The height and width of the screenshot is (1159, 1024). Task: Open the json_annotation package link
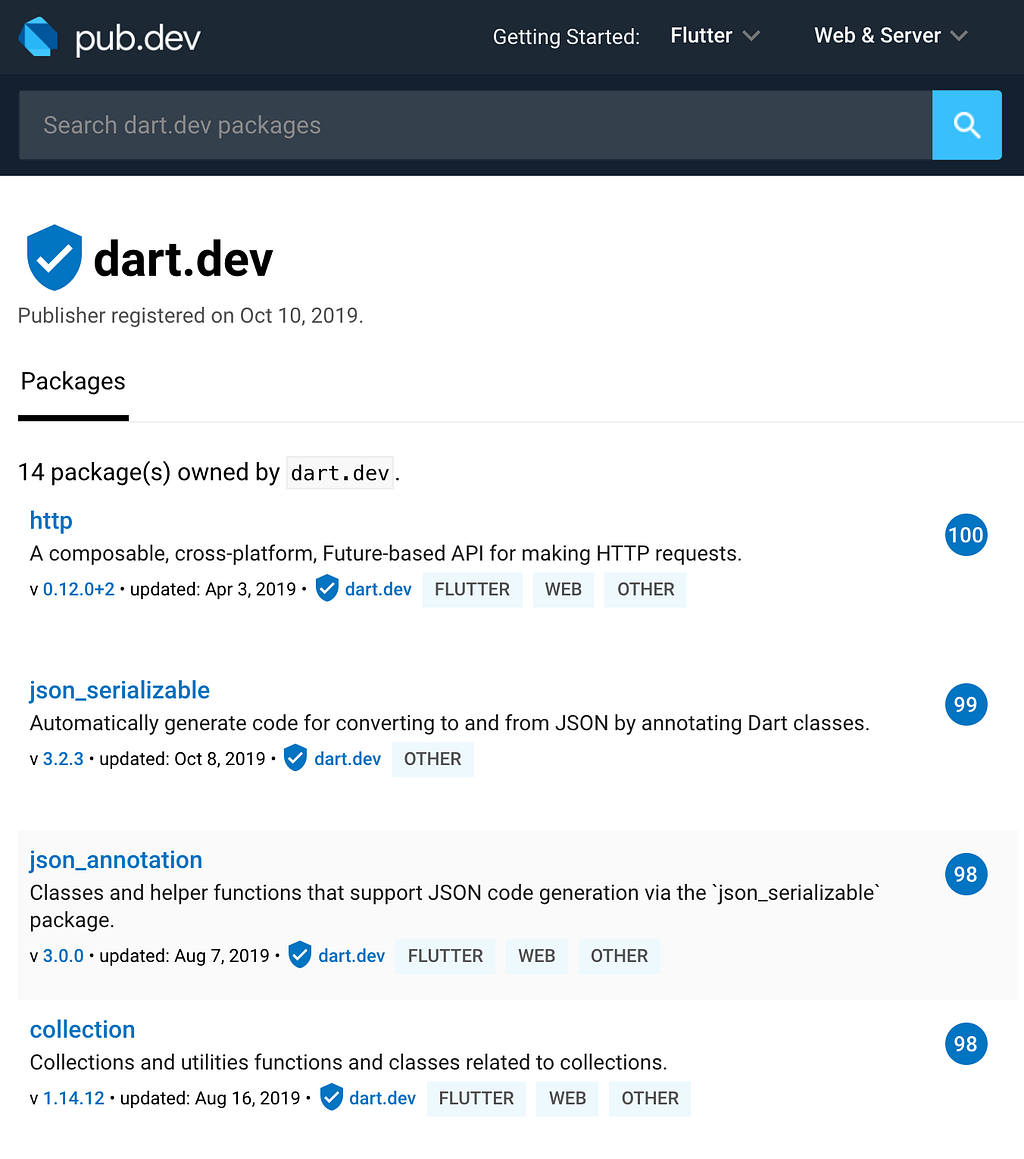click(116, 860)
